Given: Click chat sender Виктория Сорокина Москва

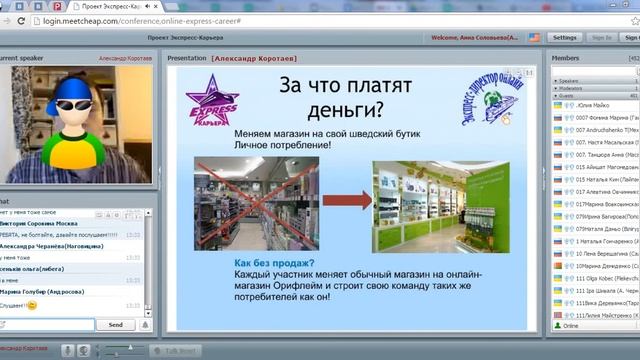Looking at the screenshot, I should (39, 224).
